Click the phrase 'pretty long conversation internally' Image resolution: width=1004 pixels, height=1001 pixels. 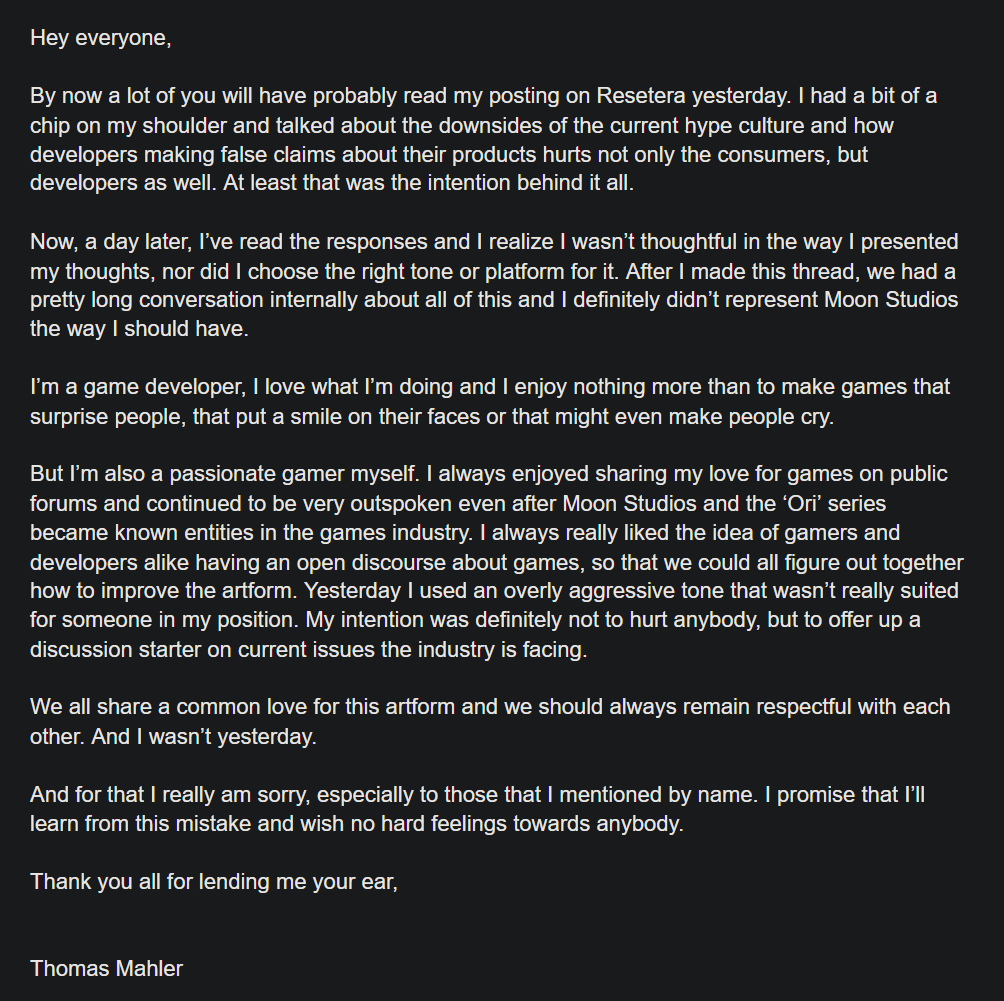(x=179, y=300)
